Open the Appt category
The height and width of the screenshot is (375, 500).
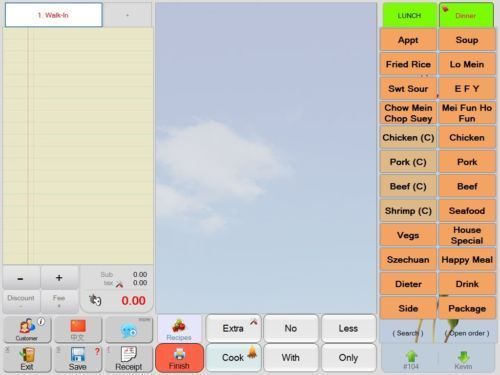point(408,40)
